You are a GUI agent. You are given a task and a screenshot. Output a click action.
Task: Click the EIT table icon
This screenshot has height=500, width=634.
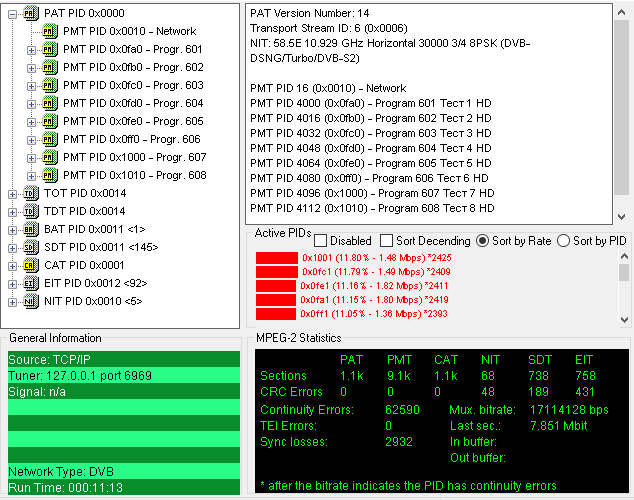(31, 283)
